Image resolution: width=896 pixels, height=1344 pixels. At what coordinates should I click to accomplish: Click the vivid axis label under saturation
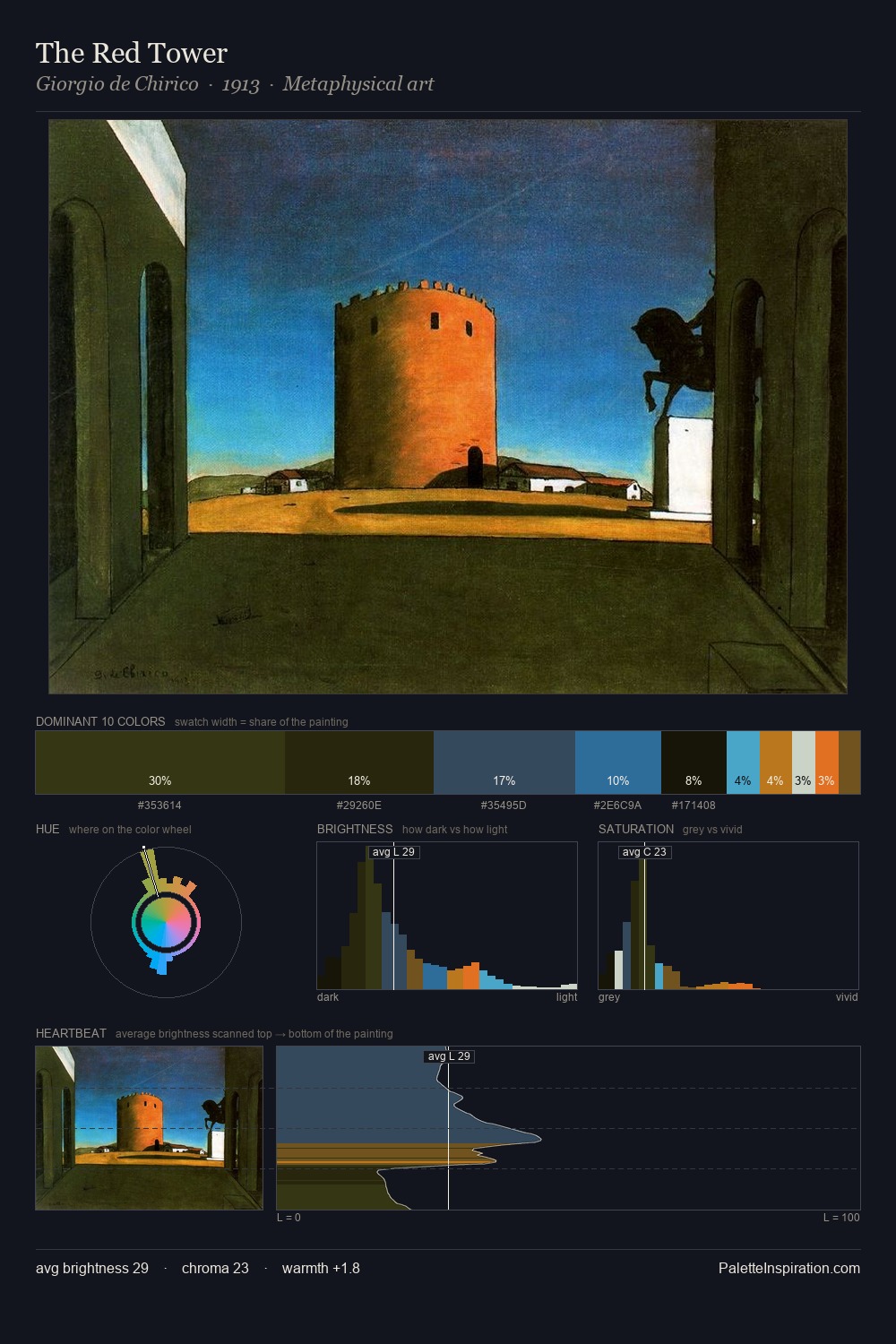point(847,997)
